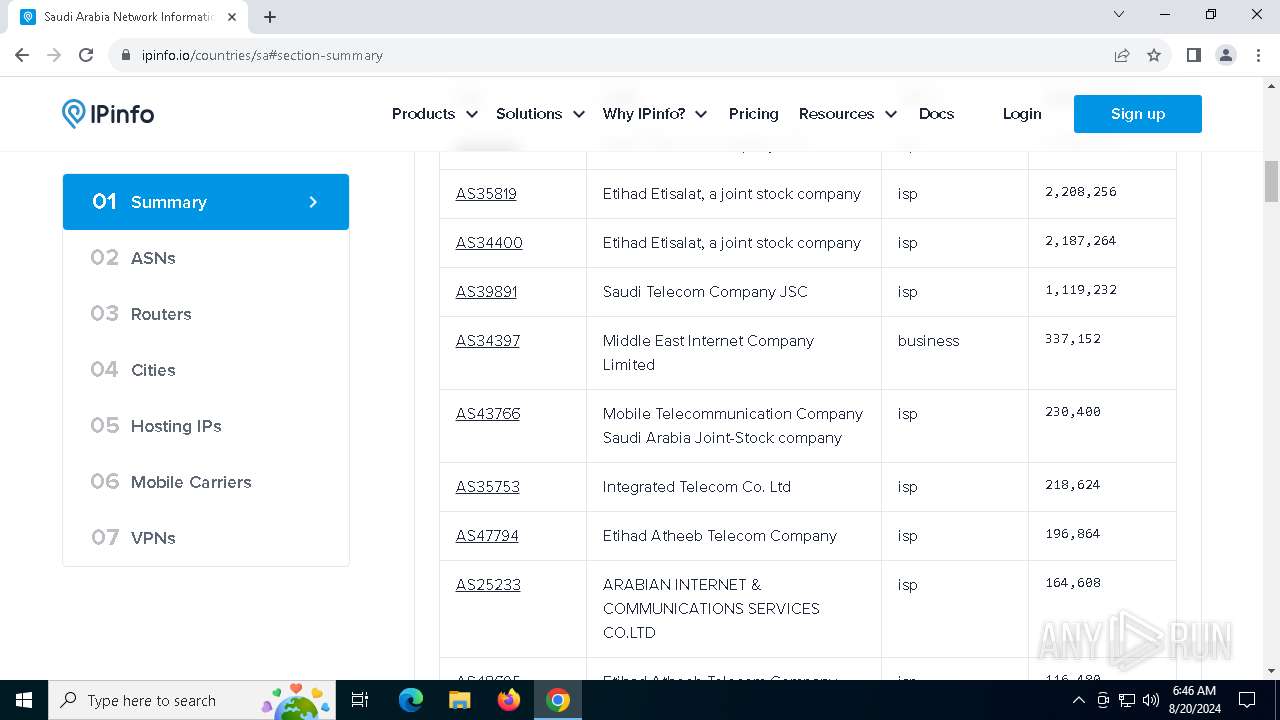
Task: Open the network icon in tray
Action: (x=1127, y=700)
